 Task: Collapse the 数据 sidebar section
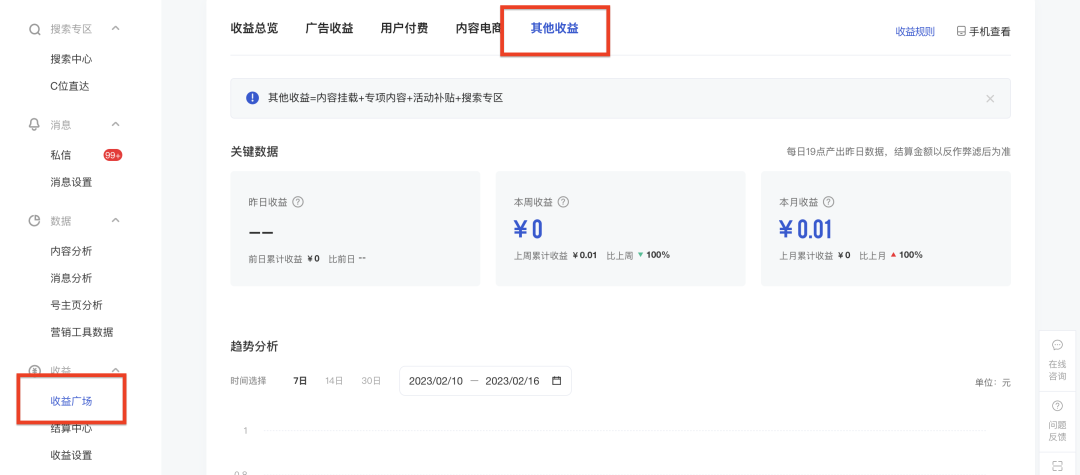tap(115, 220)
